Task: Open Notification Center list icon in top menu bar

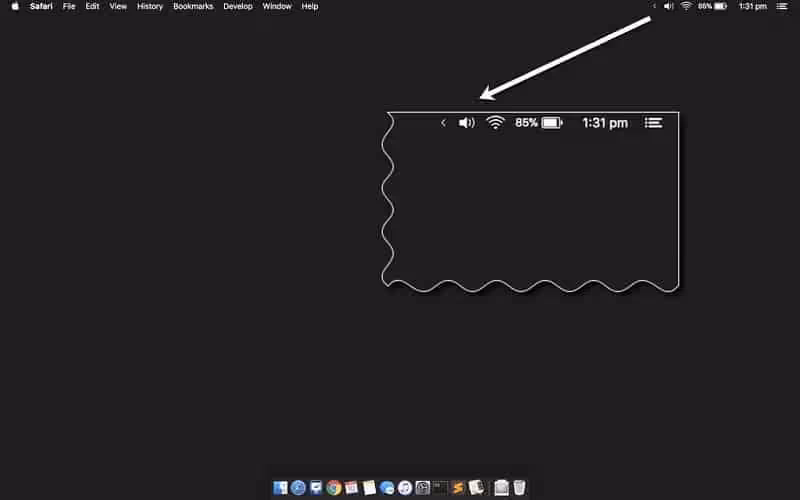Action: 782,6
